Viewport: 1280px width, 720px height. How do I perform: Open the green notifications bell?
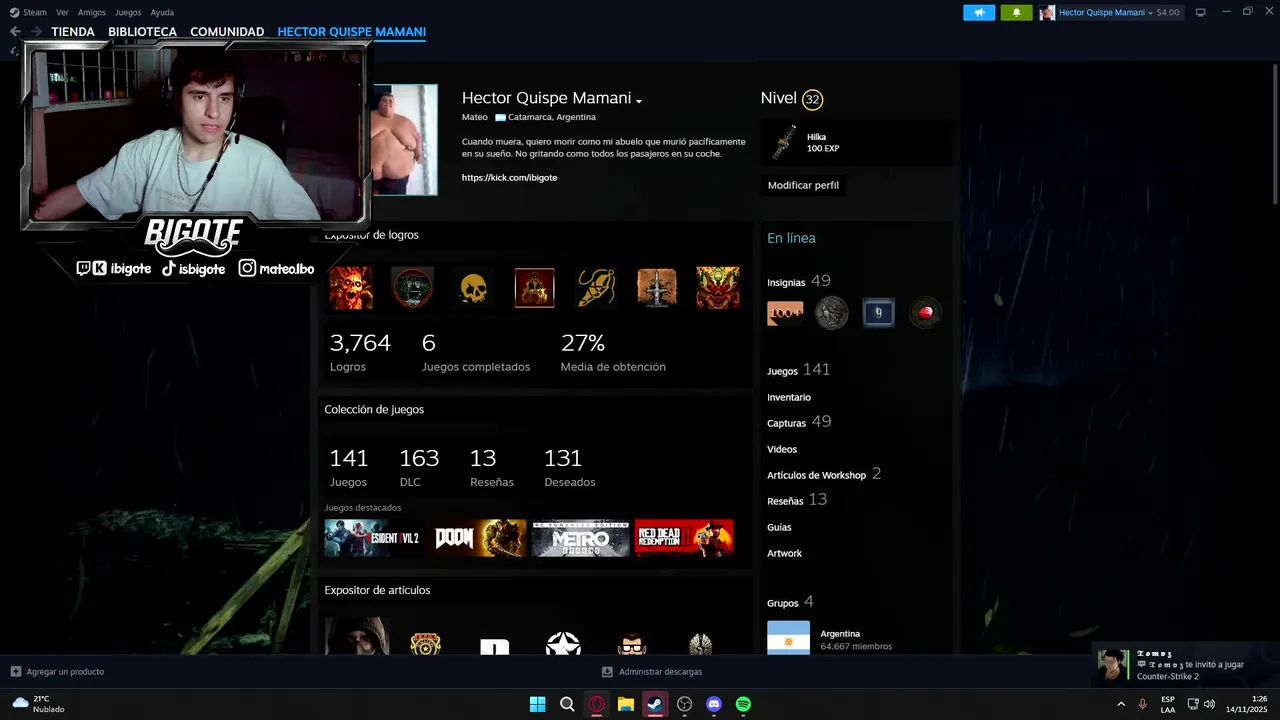[x=1016, y=12]
